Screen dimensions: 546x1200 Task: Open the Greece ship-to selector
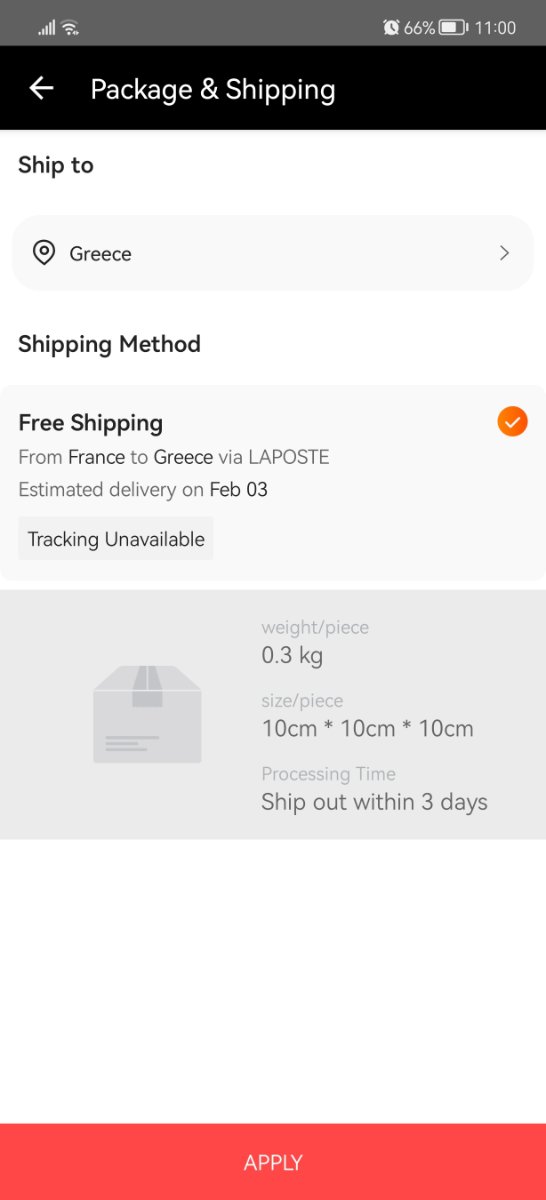click(273, 253)
